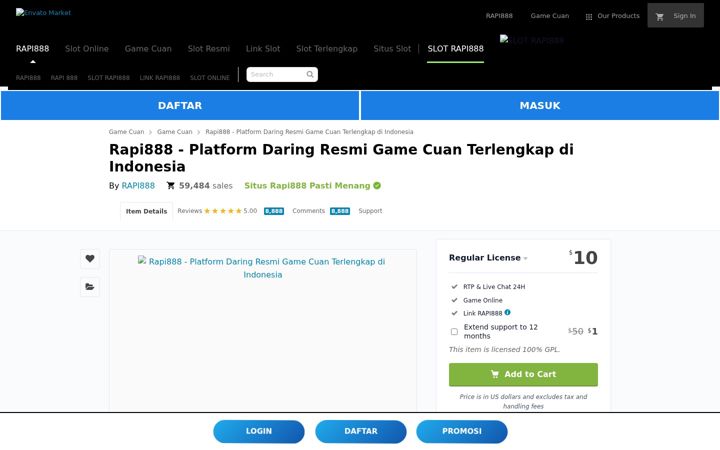
Task: Click Game Cuan link in top header
Action: [550, 16]
